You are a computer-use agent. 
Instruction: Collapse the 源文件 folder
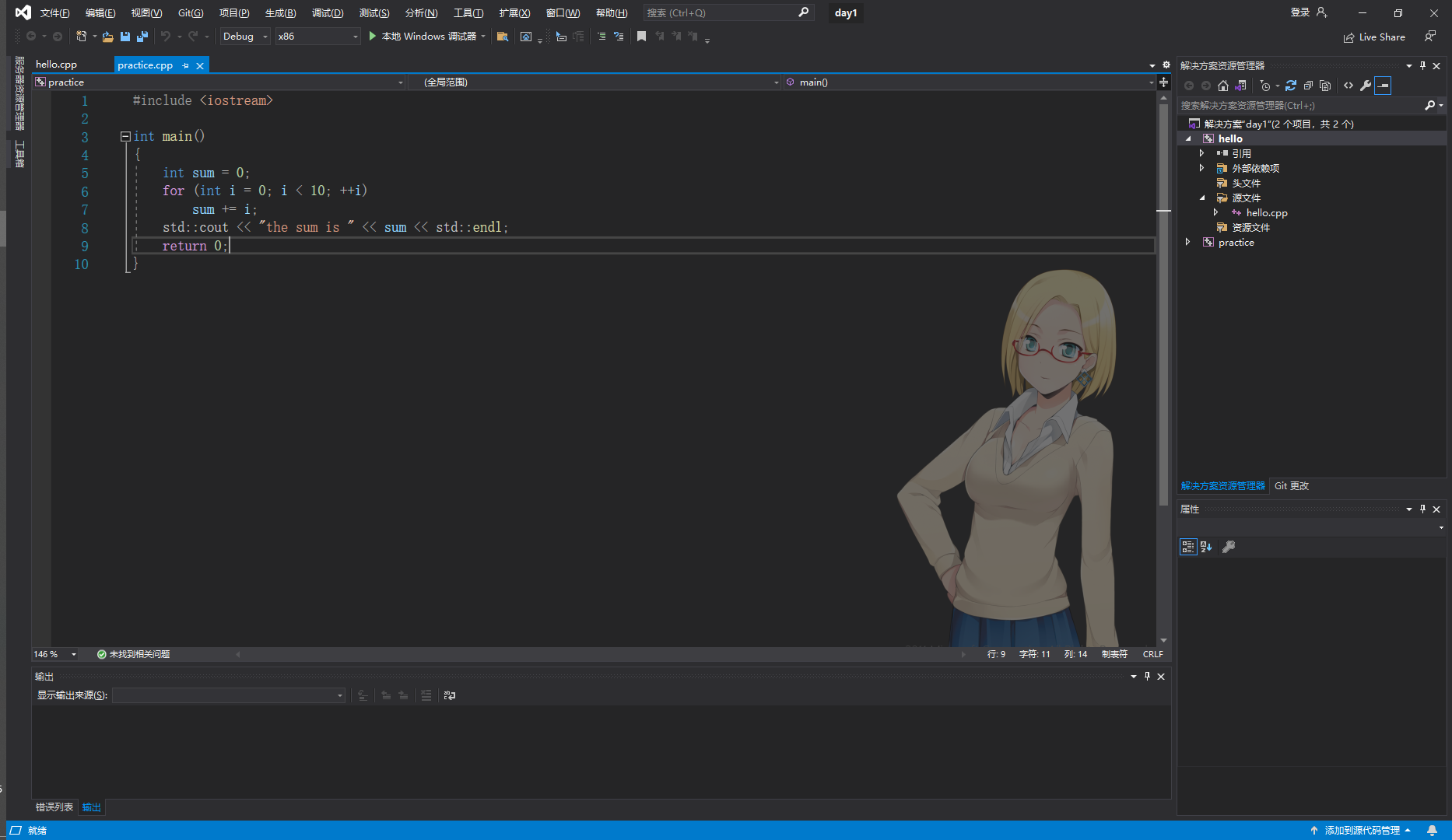point(1202,198)
